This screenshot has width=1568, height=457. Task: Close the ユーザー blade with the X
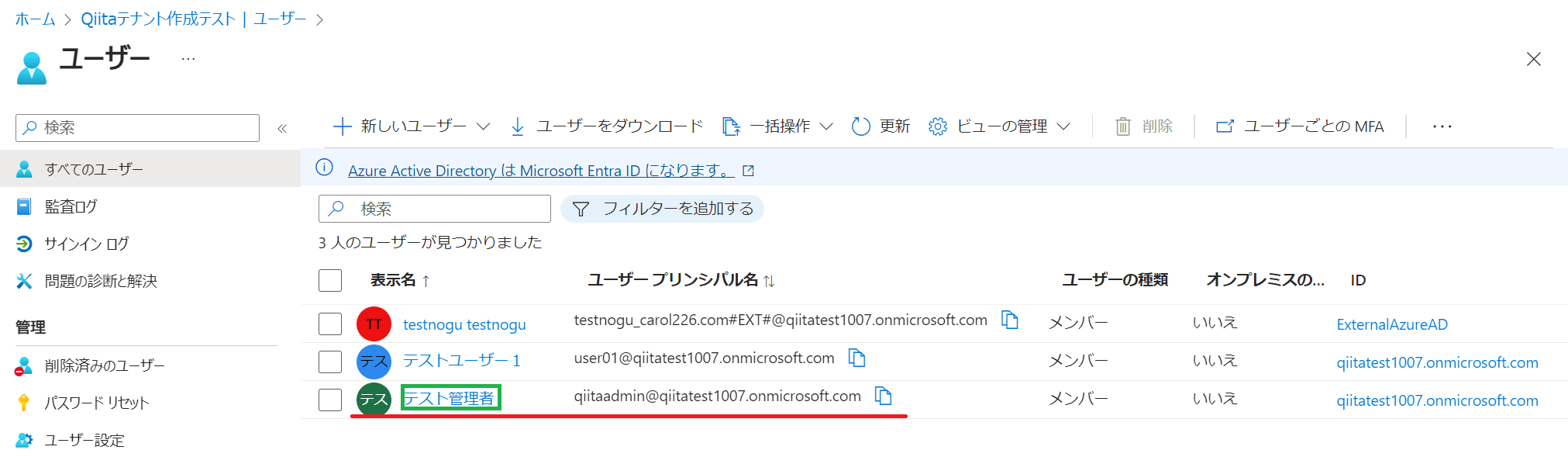pos(1533,59)
